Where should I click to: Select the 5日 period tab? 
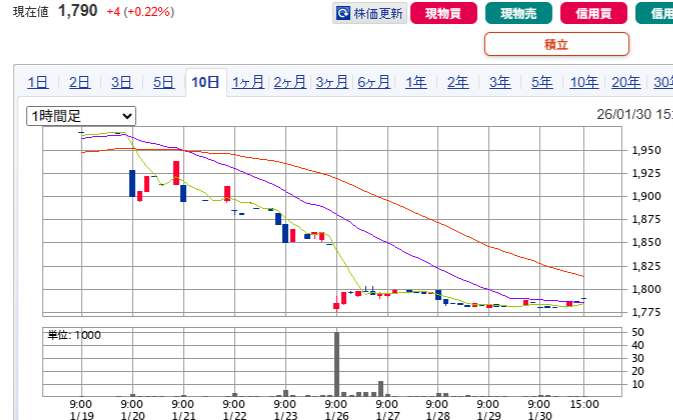(164, 83)
